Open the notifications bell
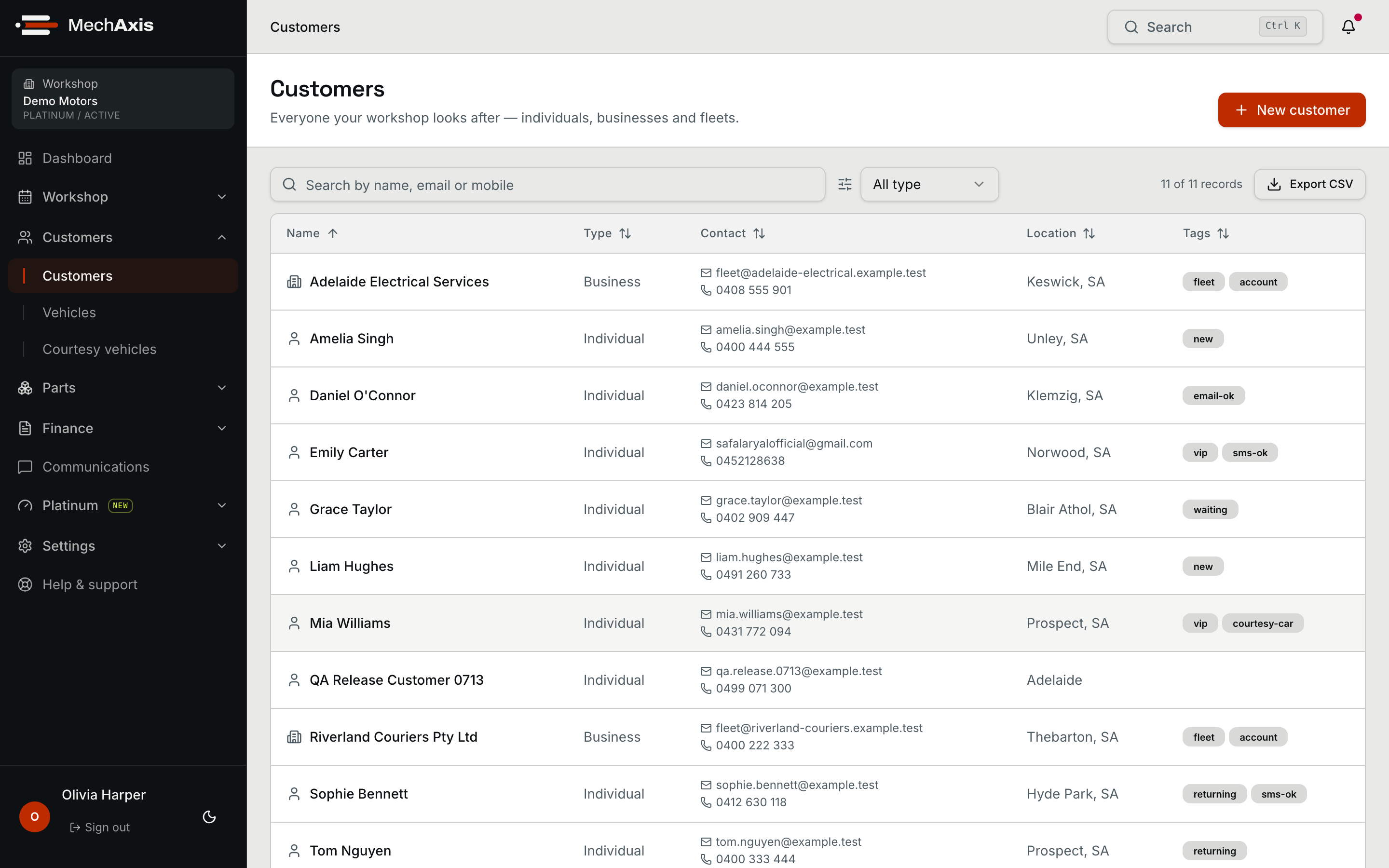 click(1348, 27)
